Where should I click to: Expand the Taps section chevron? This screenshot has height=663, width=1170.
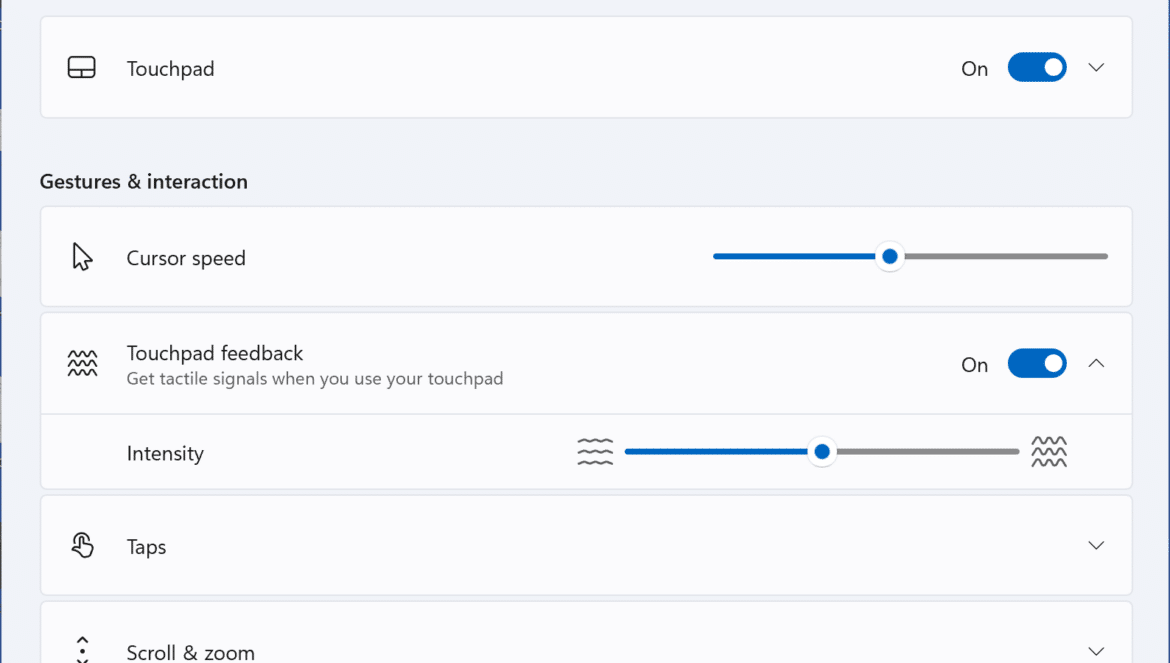1095,545
